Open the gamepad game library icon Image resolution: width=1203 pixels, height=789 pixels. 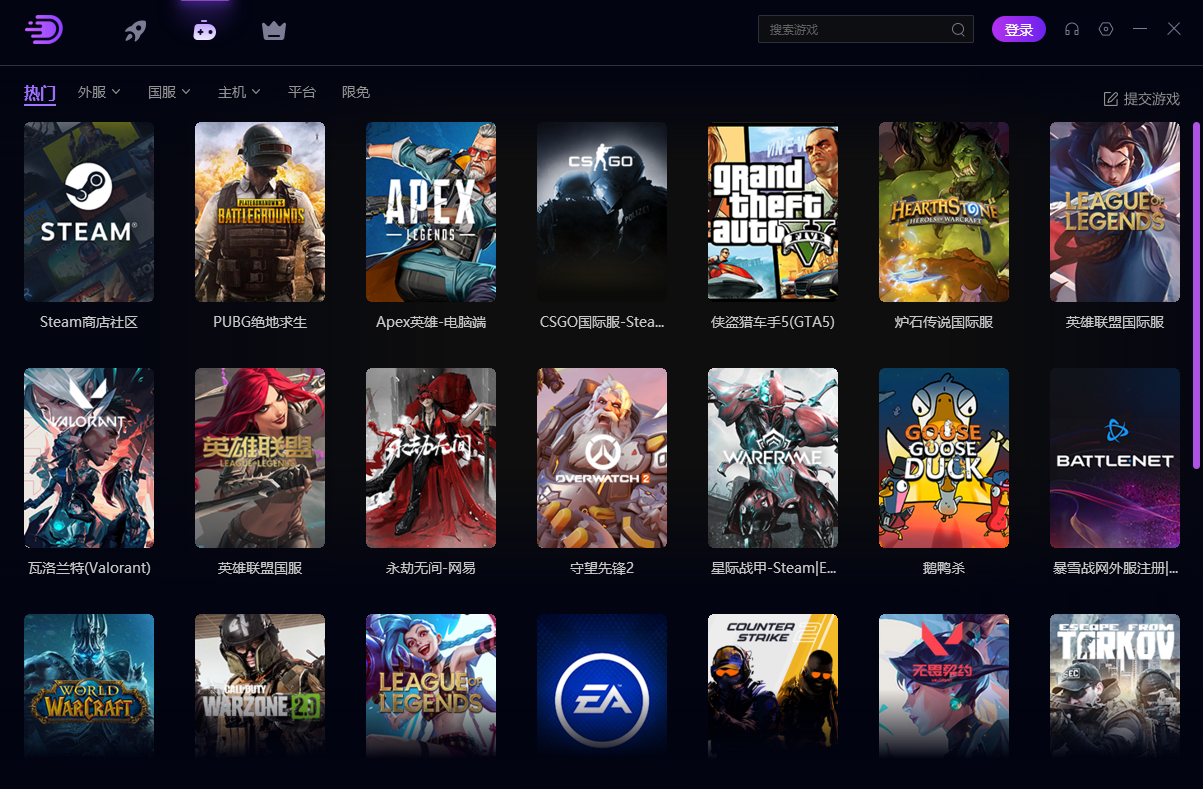point(204,31)
